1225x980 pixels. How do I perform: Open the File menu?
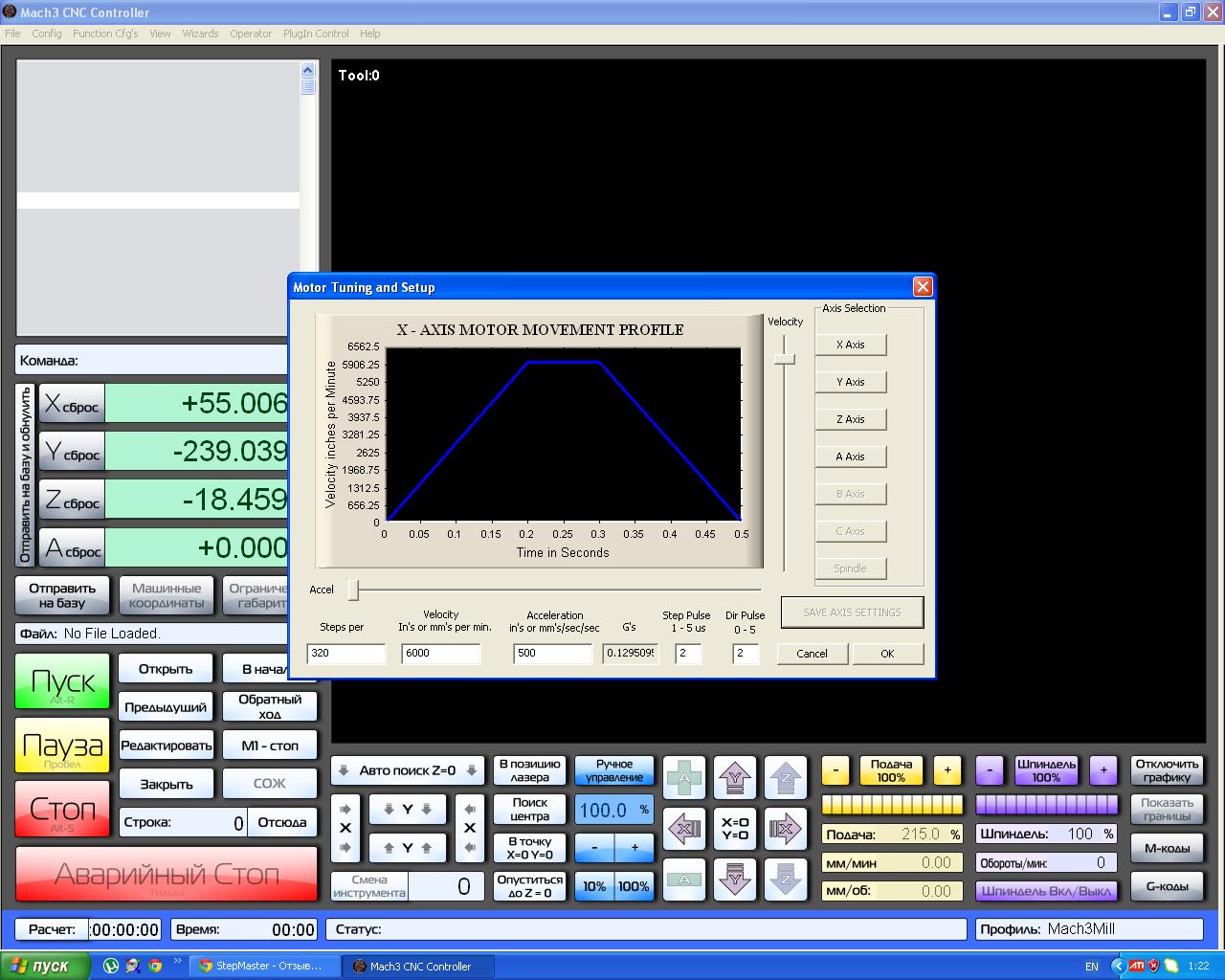[x=12, y=33]
